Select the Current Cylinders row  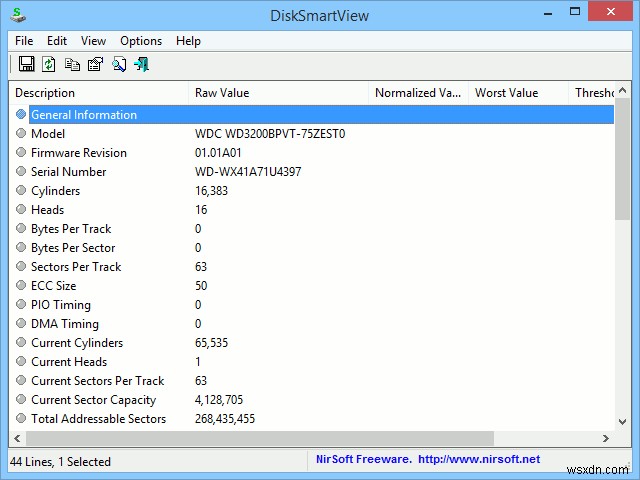312,342
